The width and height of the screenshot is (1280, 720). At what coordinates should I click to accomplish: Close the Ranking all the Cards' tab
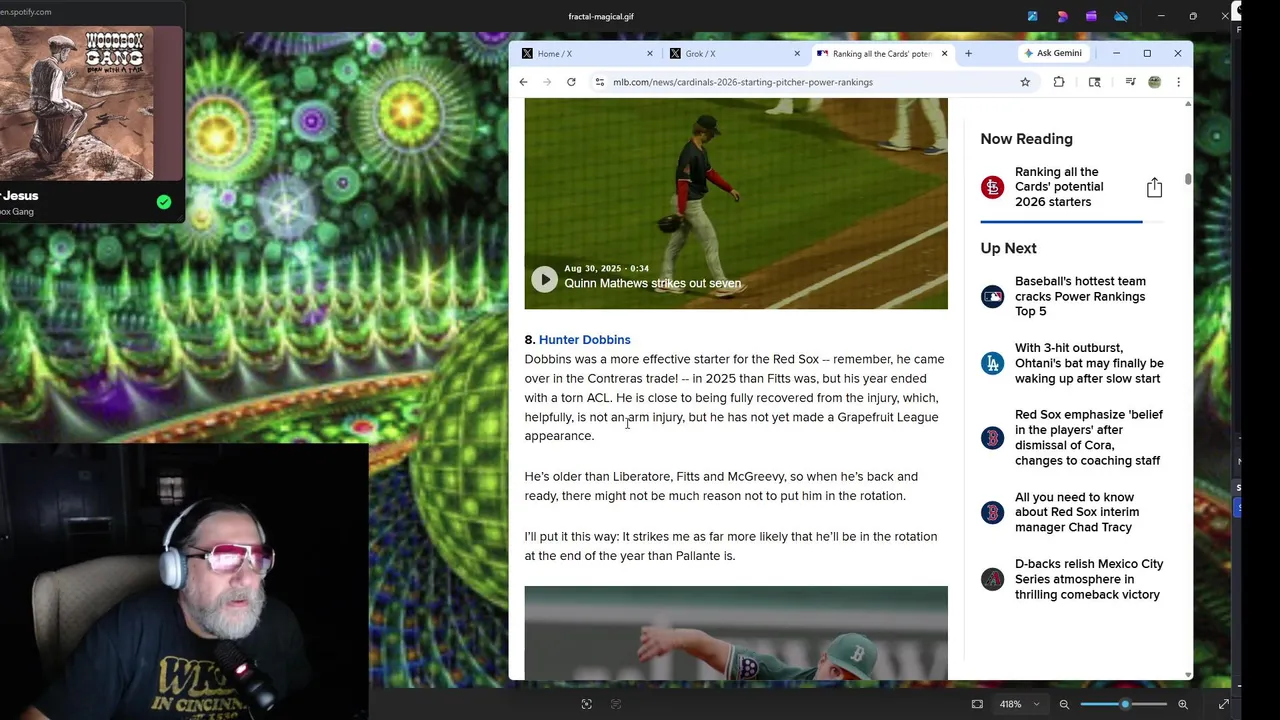944,53
